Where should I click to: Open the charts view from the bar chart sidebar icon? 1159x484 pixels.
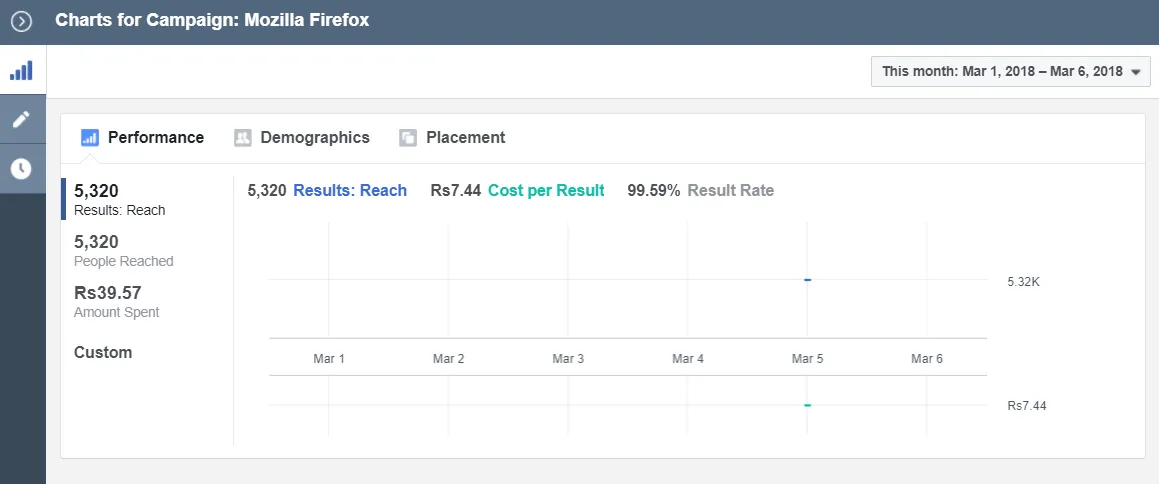point(21,71)
